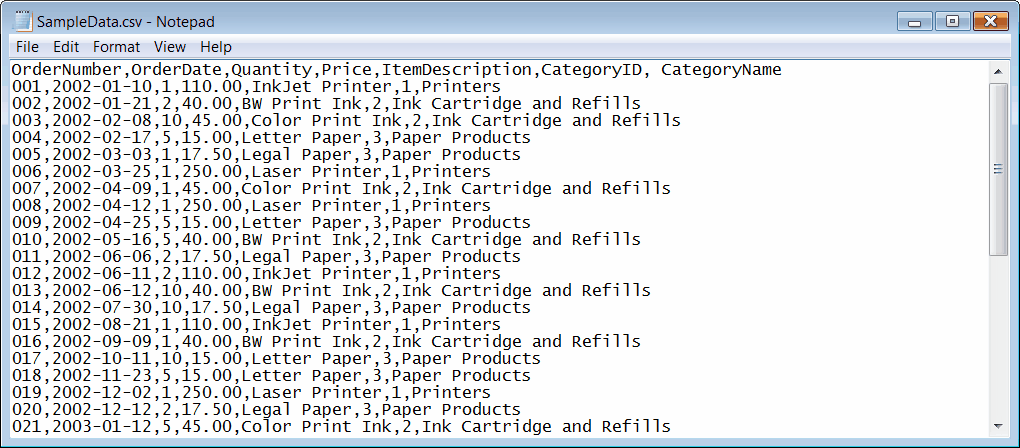Image resolution: width=1020 pixels, height=448 pixels.
Task: Click the vertical scrollbar thumb
Action: pyautogui.click(x=998, y=169)
